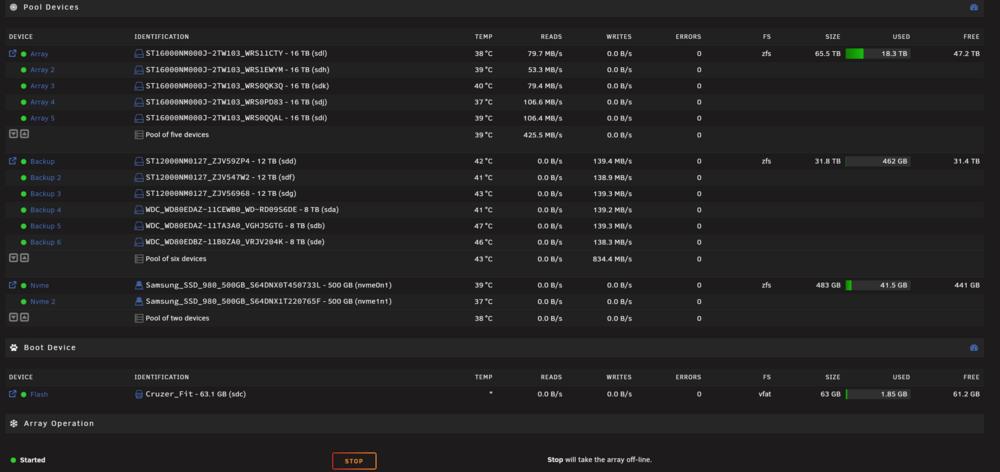The image size is (1000, 472).
Task: Open the Array device link
Action: [39, 54]
